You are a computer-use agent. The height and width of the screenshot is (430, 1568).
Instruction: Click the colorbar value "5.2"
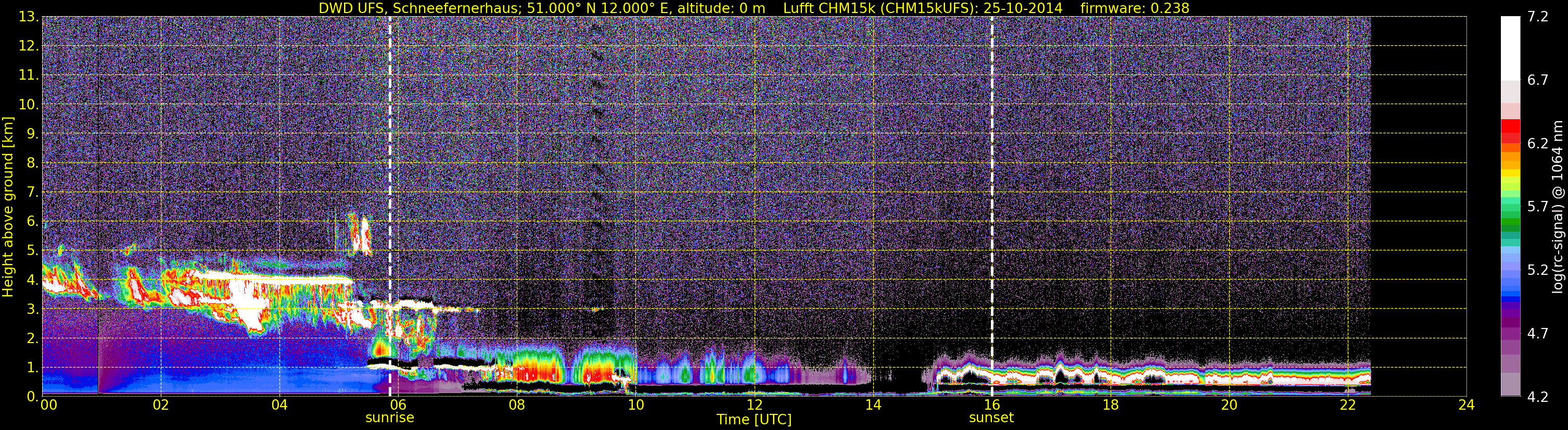coord(1538,270)
